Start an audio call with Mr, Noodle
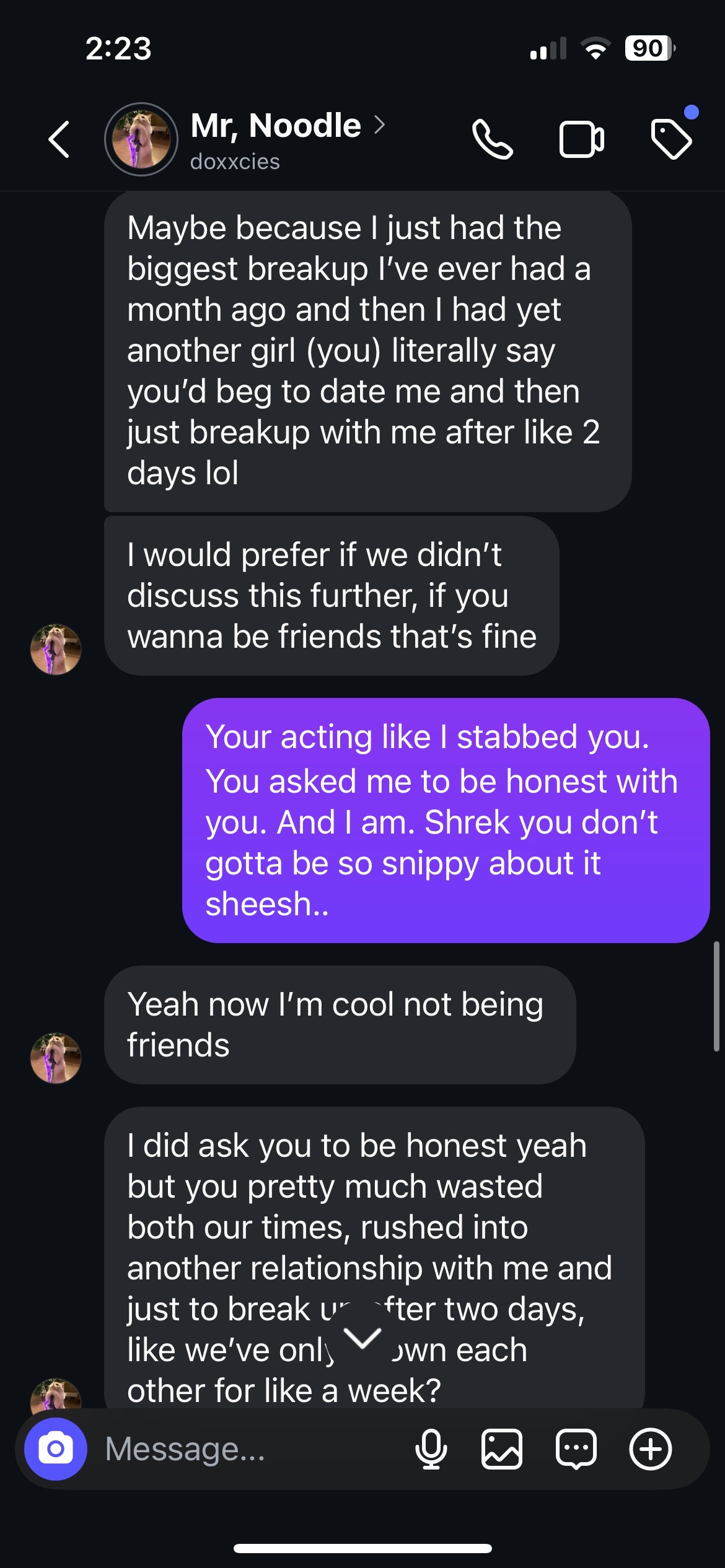The image size is (725, 1568). point(492,139)
